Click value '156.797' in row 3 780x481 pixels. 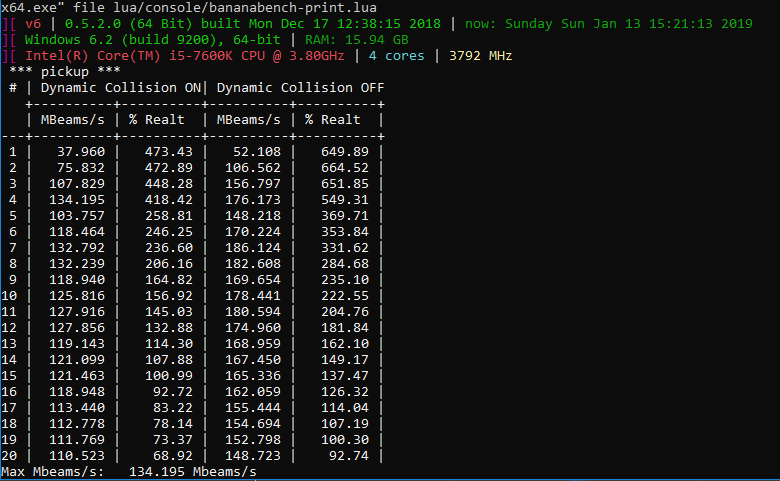click(253, 184)
